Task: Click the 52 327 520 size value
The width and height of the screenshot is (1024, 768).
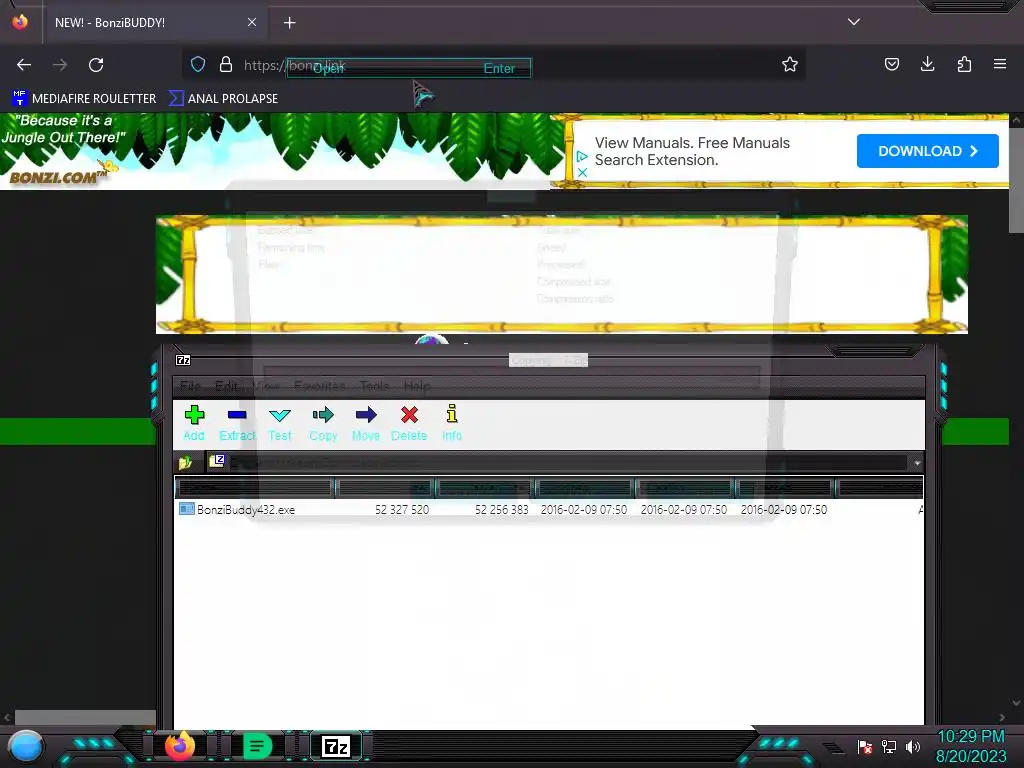Action: coord(402,510)
